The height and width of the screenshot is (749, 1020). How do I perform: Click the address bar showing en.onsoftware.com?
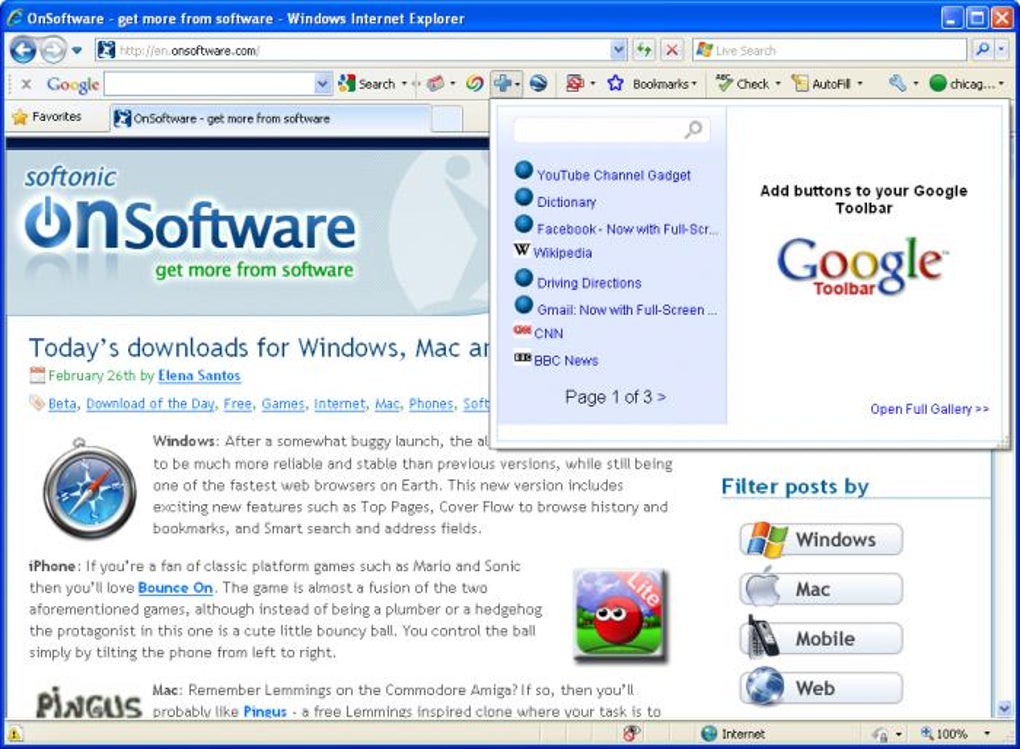coord(355,50)
